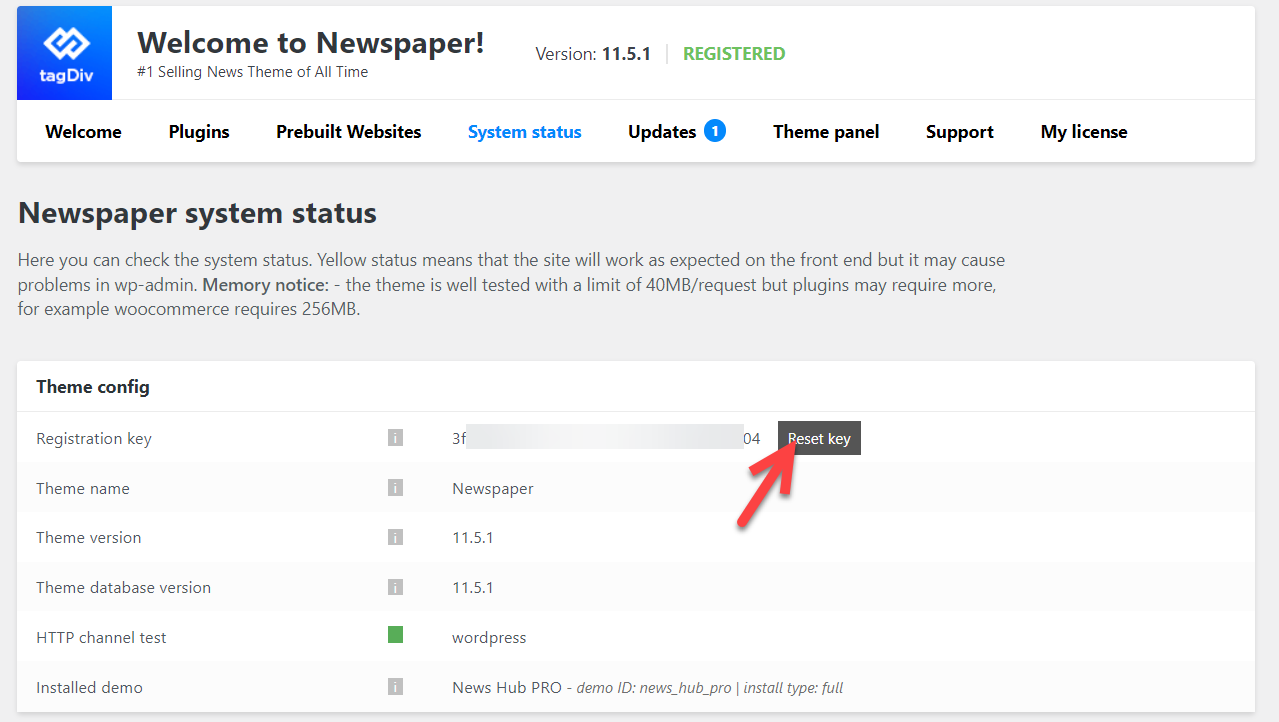1279x722 pixels.
Task: Click info icon next to Registration key
Action: (395, 438)
